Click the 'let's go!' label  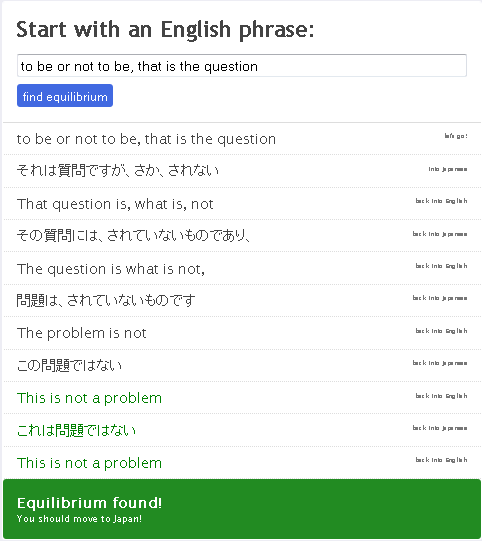coord(456,136)
